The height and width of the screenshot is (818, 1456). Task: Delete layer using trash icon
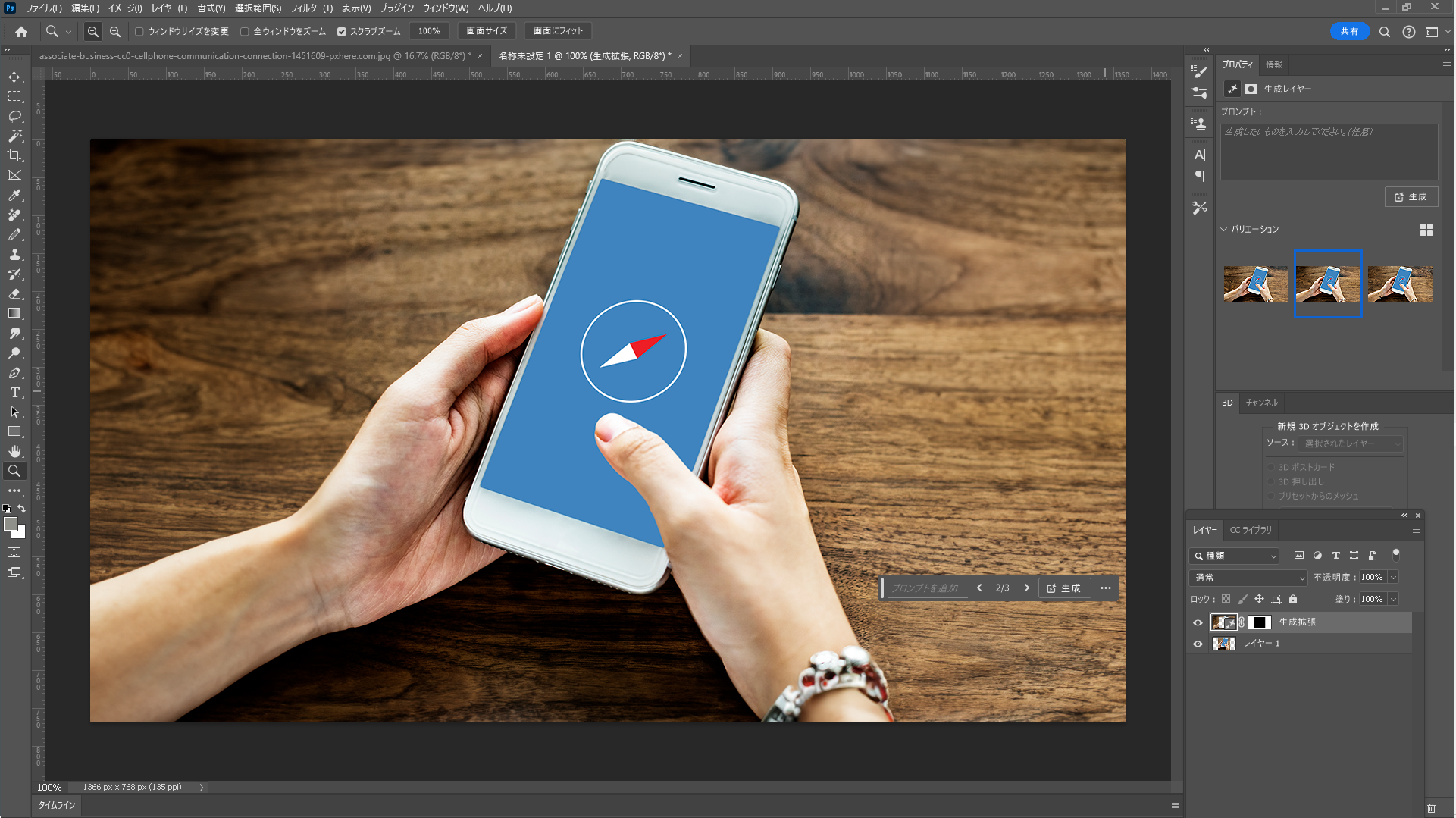point(1431,808)
